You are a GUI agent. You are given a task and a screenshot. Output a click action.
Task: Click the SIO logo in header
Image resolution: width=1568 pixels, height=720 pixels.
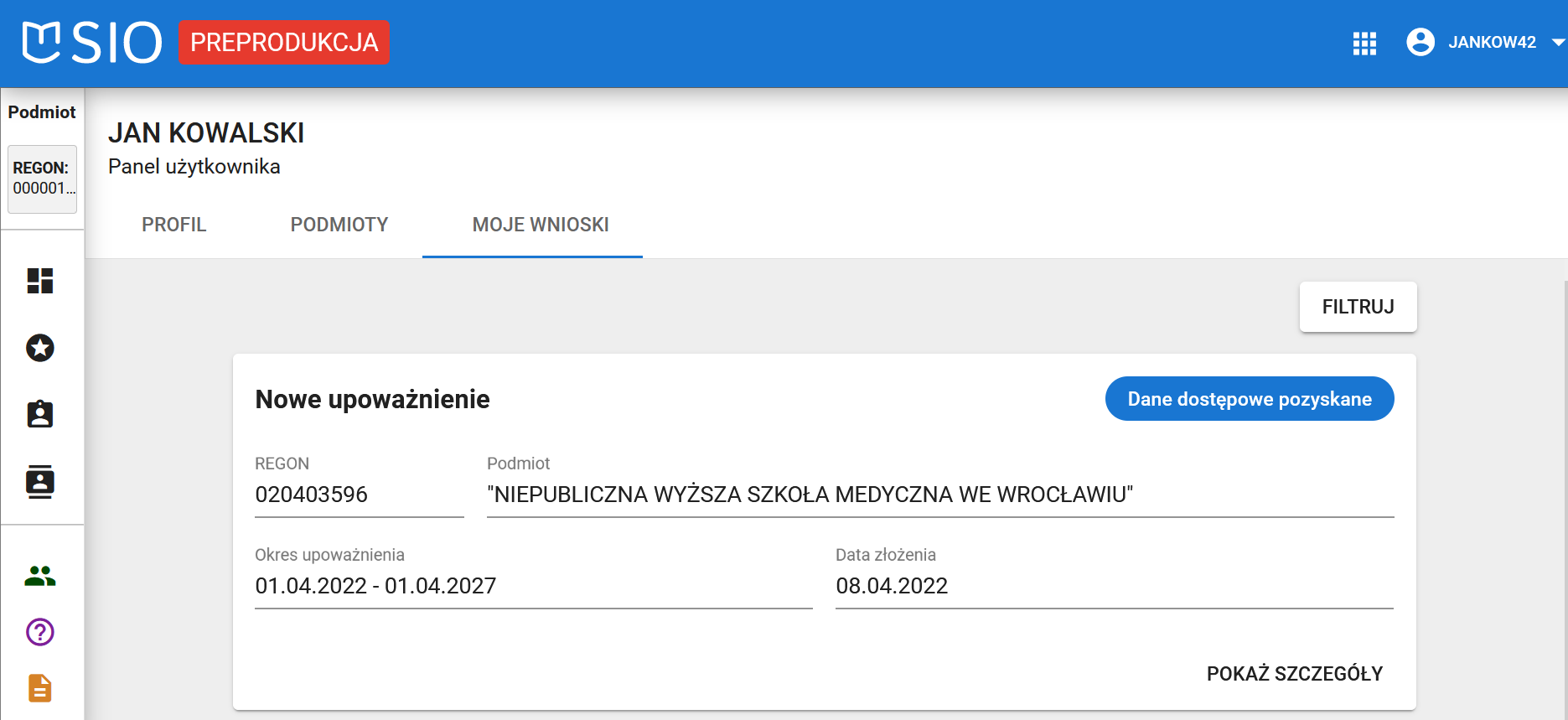(x=91, y=43)
